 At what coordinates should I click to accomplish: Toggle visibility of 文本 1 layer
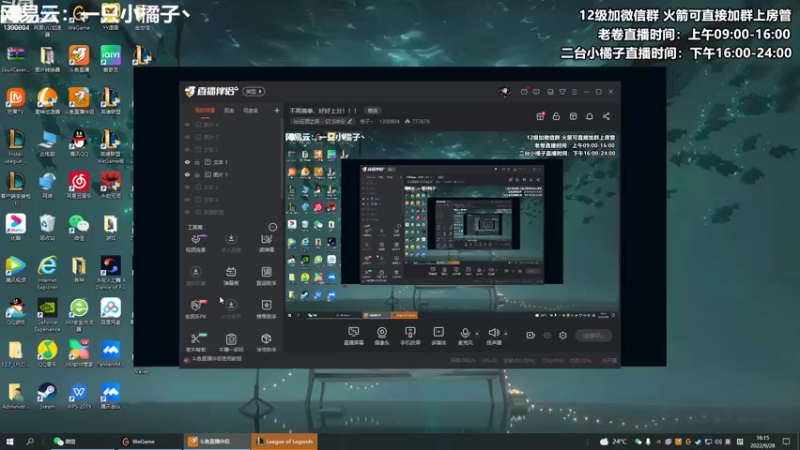tap(187, 162)
